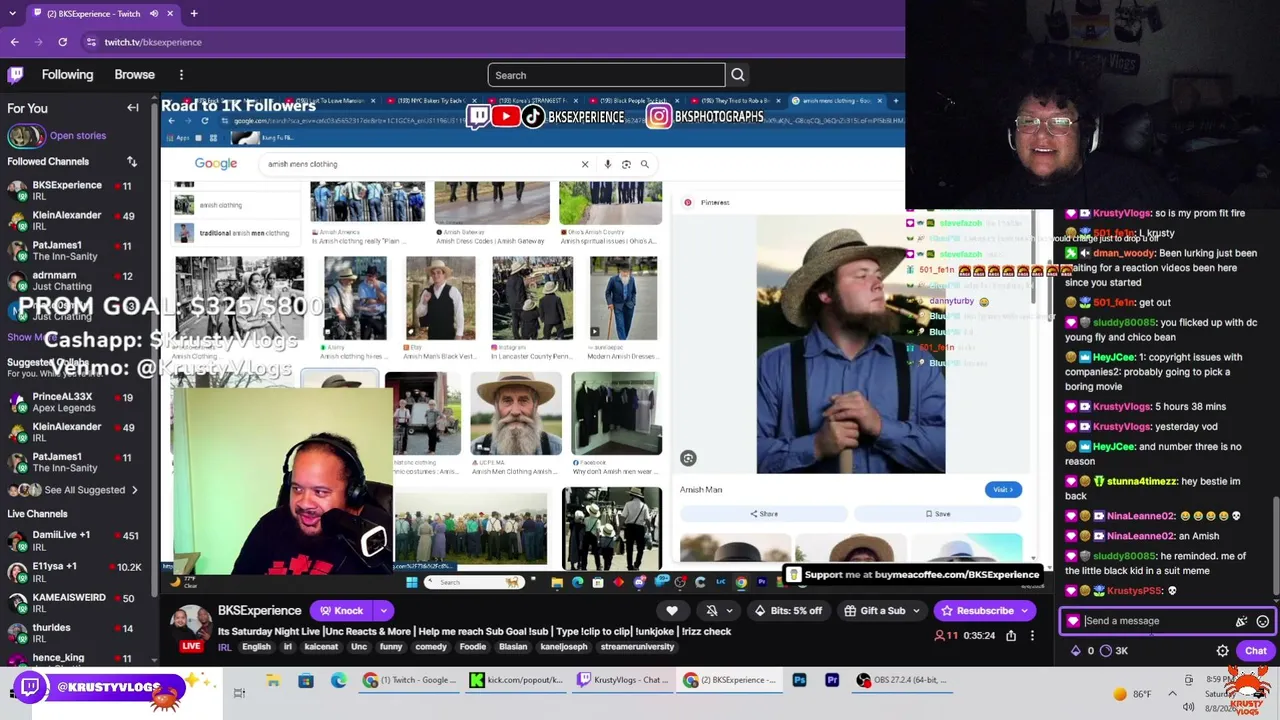Expand the Knock options dropdown

(x=383, y=611)
